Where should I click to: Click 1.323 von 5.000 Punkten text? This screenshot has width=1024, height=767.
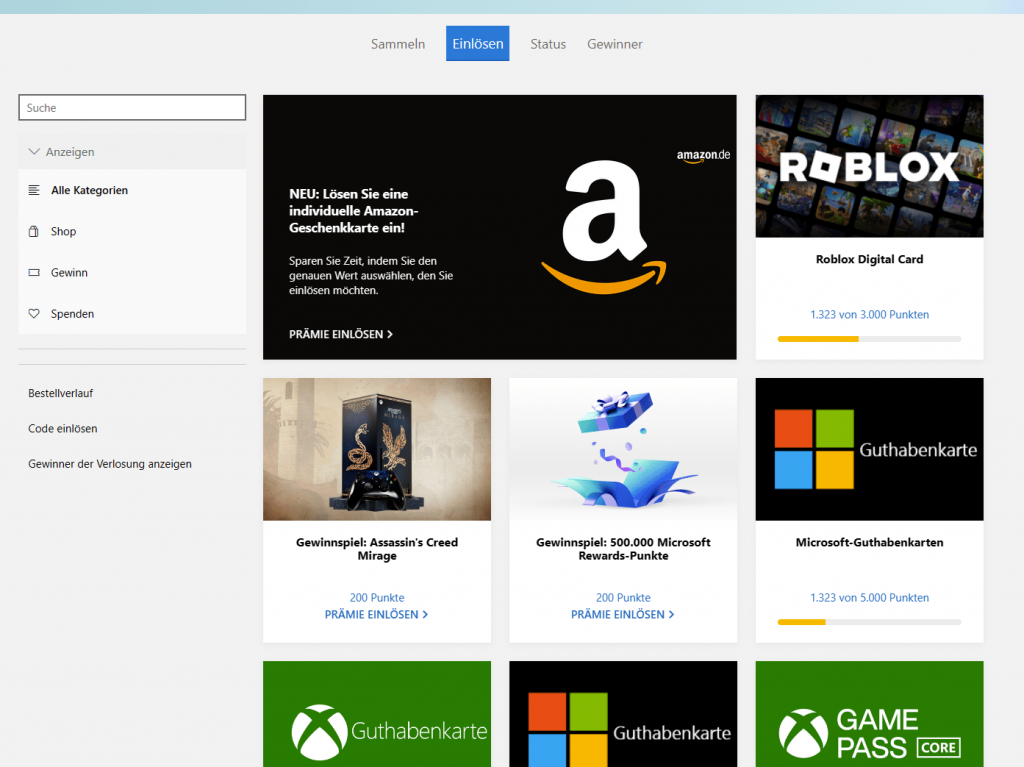click(x=869, y=597)
